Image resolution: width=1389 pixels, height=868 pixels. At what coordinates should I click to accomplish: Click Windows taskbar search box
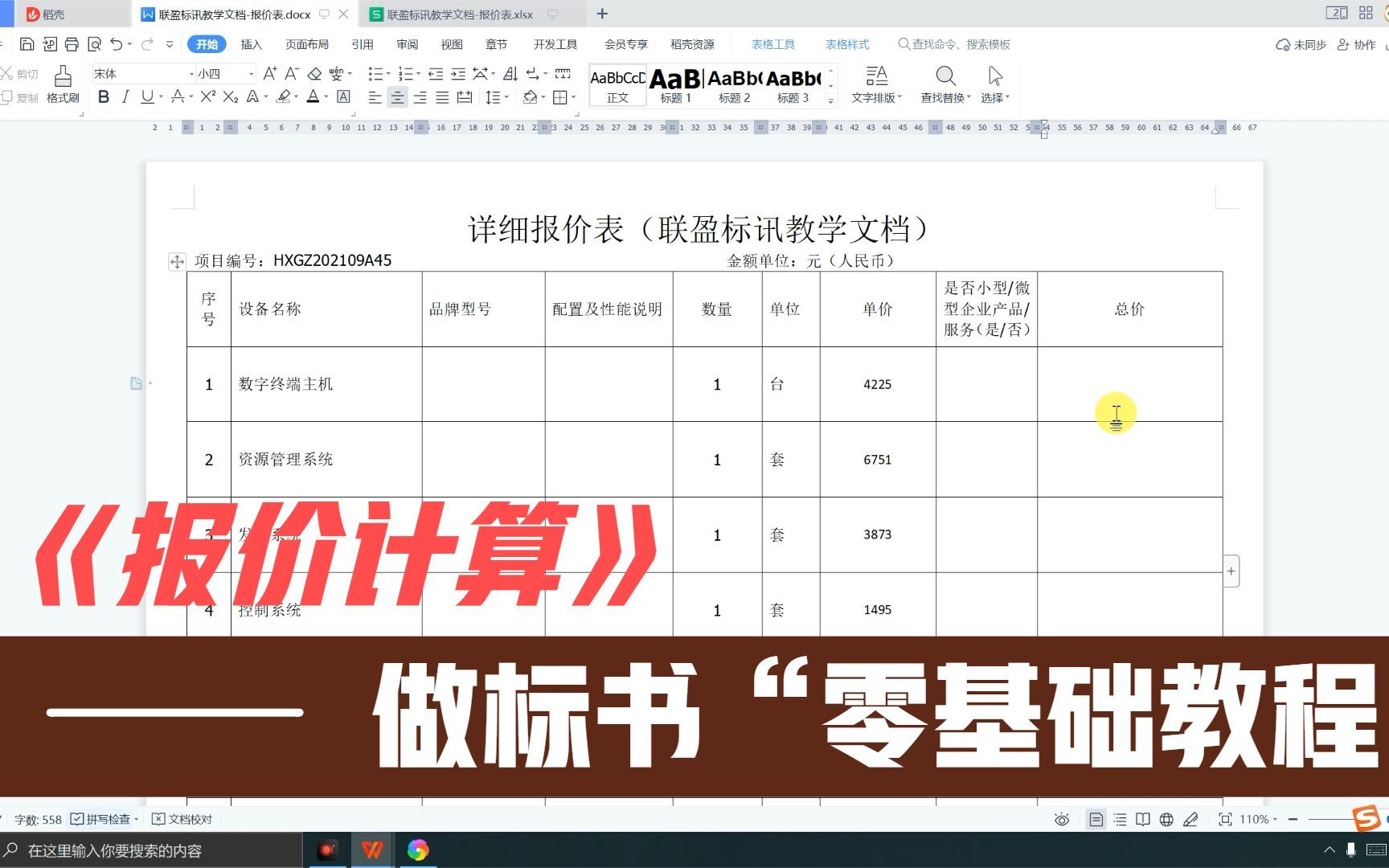coord(151,850)
